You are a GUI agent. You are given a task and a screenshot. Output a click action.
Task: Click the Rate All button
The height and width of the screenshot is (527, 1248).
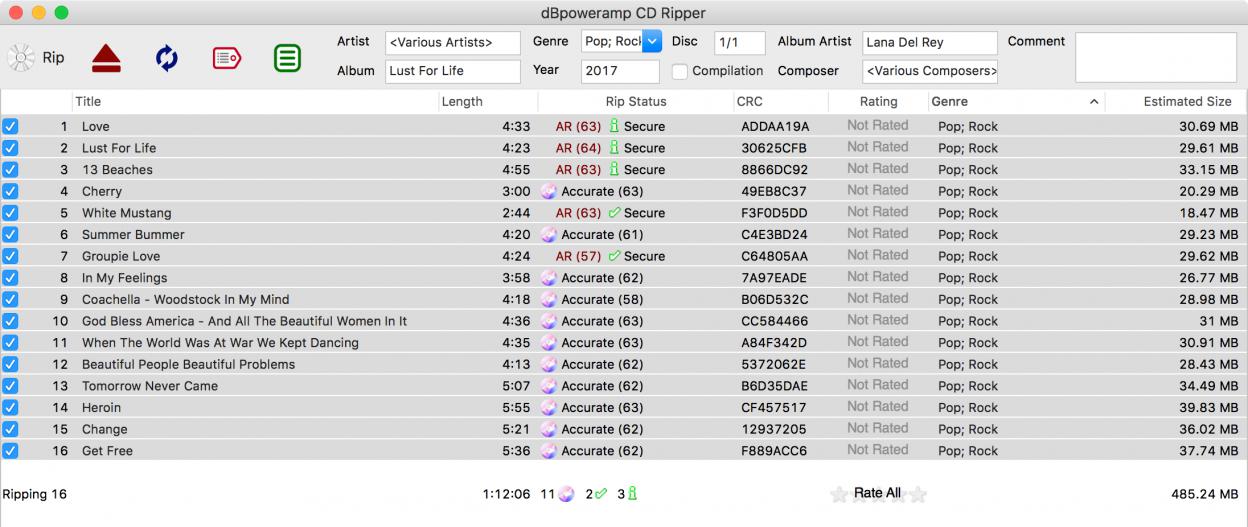click(877, 493)
